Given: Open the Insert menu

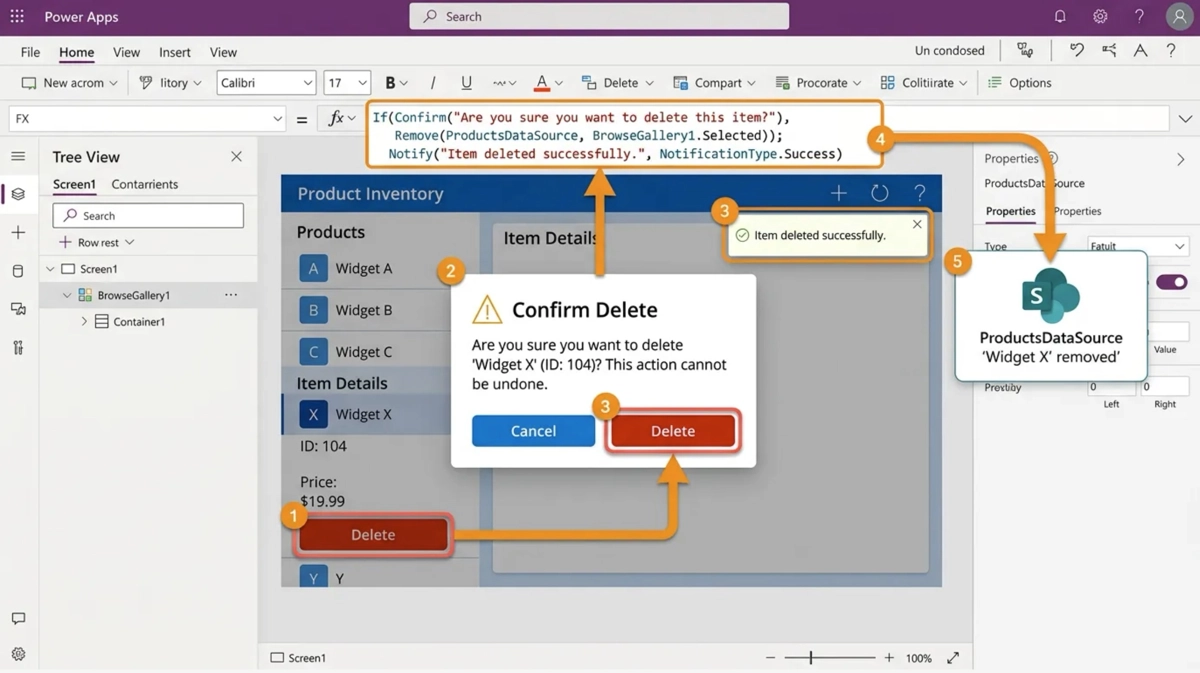Looking at the screenshot, I should pos(174,52).
